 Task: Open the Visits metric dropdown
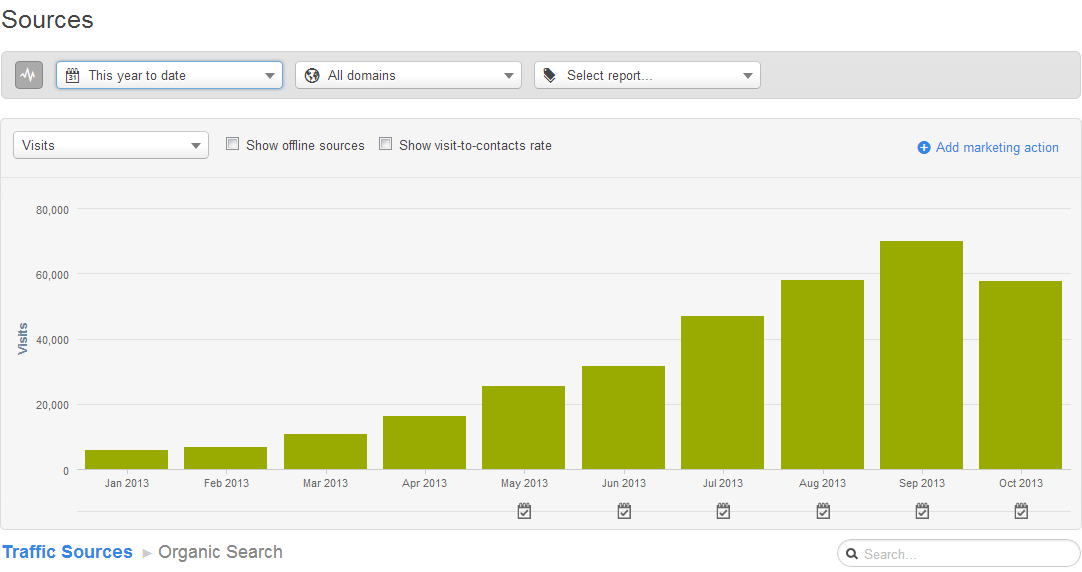(x=110, y=146)
